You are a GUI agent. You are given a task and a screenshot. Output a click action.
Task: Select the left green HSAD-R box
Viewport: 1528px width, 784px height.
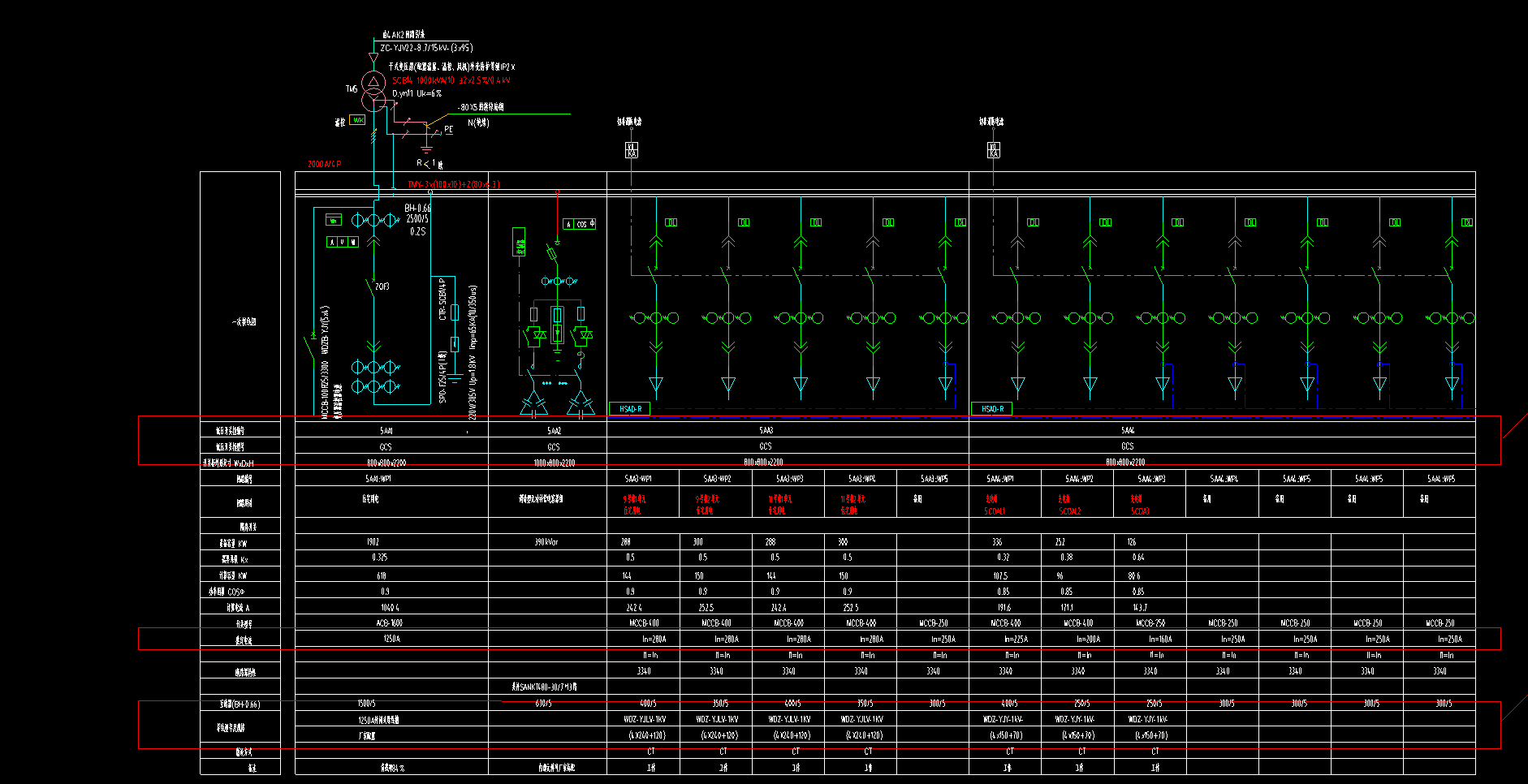[x=629, y=409]
